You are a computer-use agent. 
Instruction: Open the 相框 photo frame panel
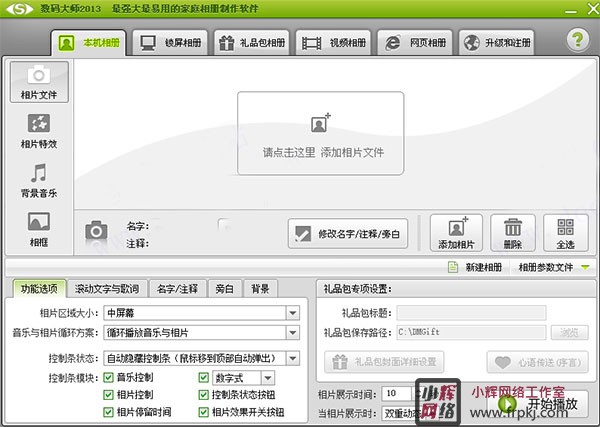coord(39,229)
